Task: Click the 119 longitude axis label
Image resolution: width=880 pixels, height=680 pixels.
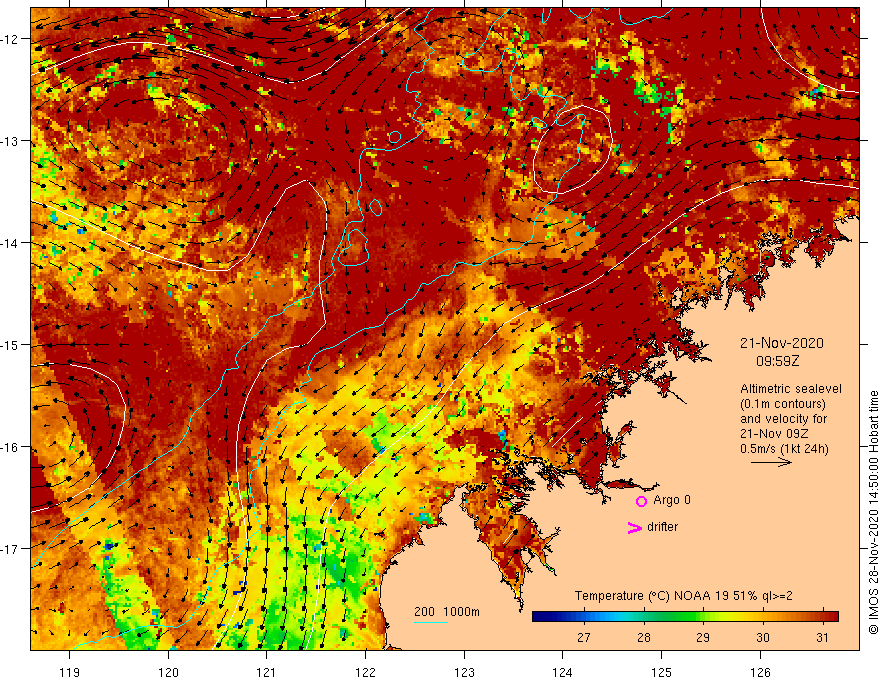Action: click(x=70, y=672)
